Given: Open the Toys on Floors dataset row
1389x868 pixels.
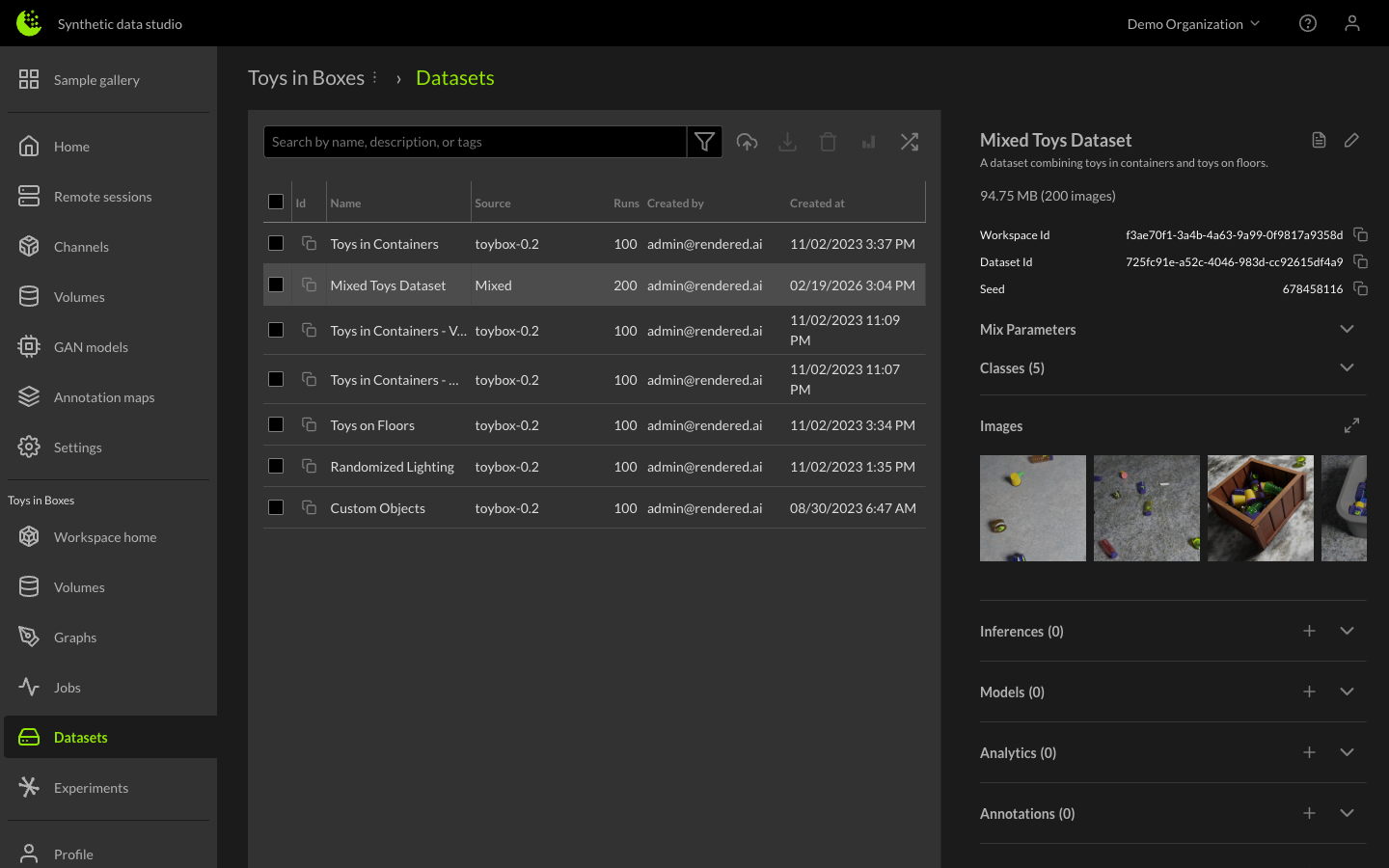Looking at the screenshot, I should [372, 425].
